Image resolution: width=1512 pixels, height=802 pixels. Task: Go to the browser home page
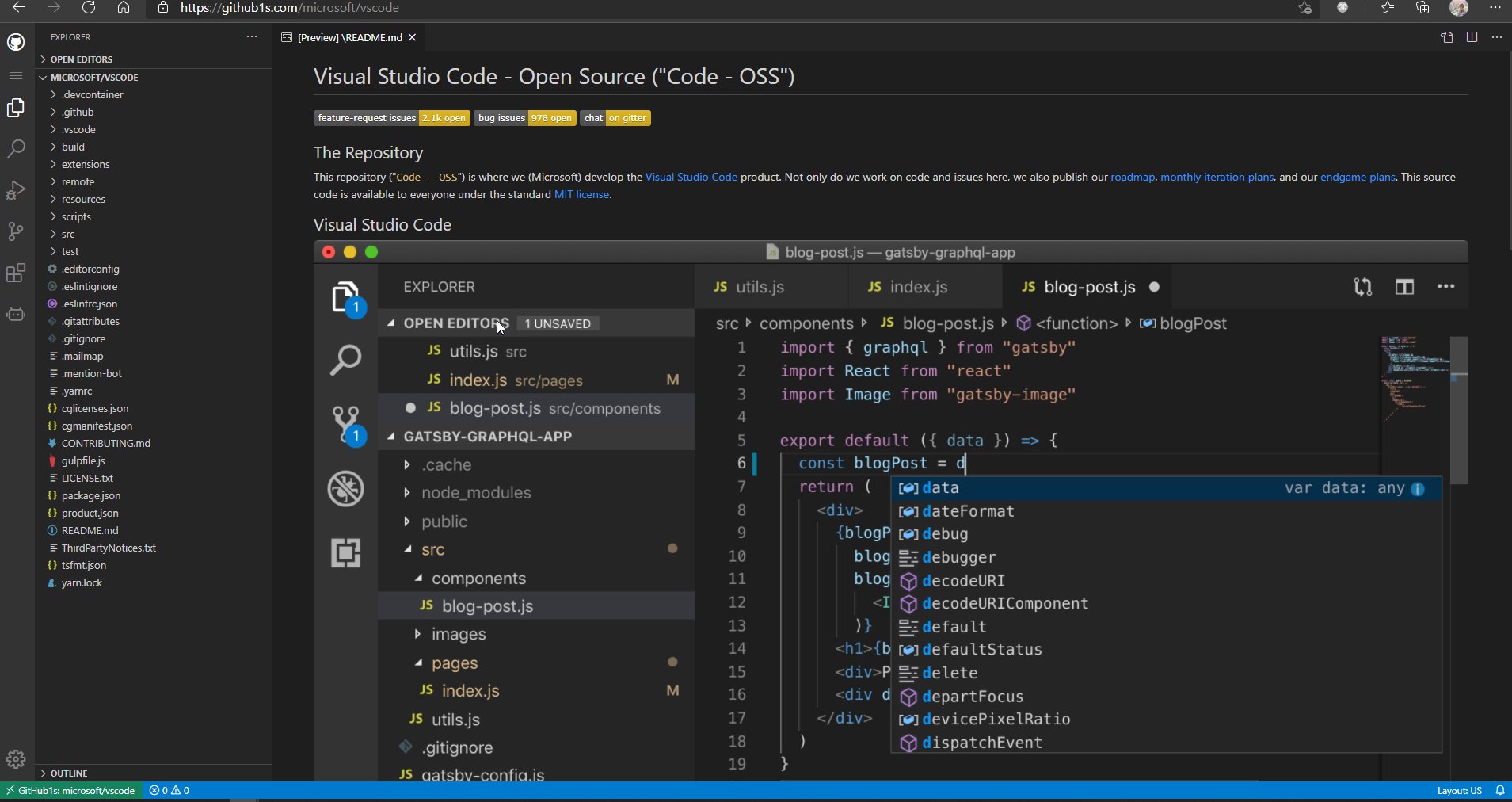pyautogui.click(x=124, y=8)
